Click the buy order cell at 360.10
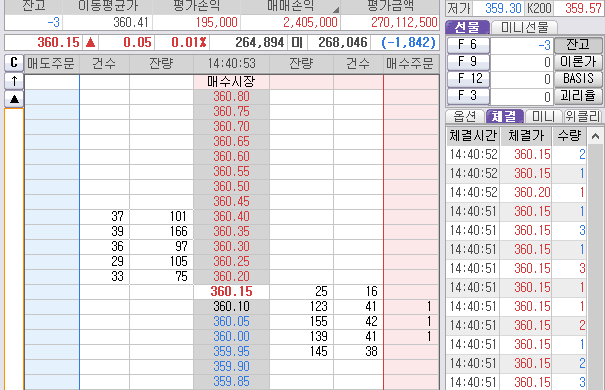Image resolution: width=605 pixels, height=390 pixels. pyautogui.click(x=411, y=307)
